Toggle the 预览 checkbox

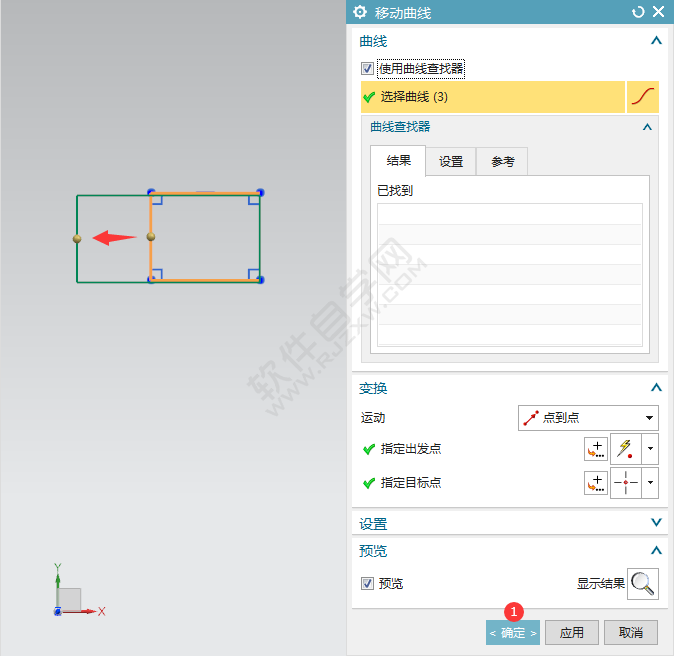(367, 583)
